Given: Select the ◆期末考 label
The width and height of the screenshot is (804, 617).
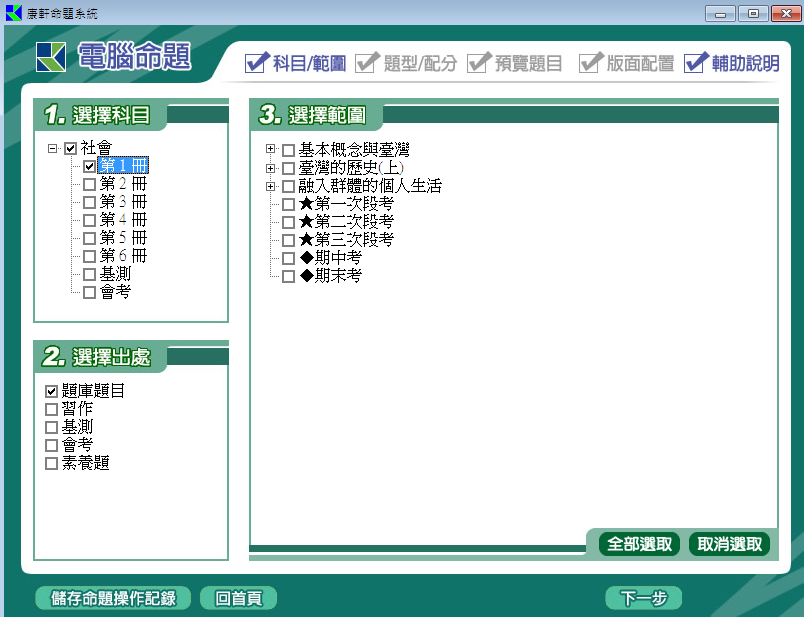Looking at the screenshot, I should [x=330, y=276].
